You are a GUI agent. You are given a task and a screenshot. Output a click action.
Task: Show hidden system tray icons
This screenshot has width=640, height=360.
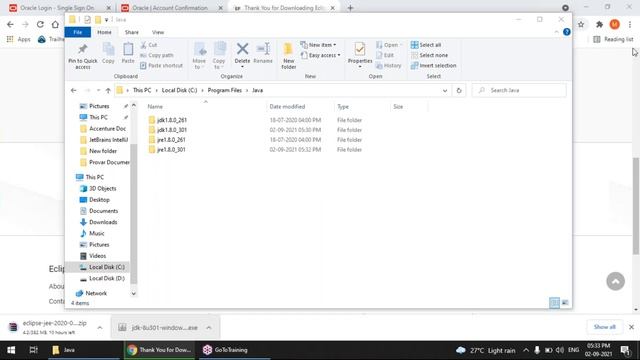point(526,350)
